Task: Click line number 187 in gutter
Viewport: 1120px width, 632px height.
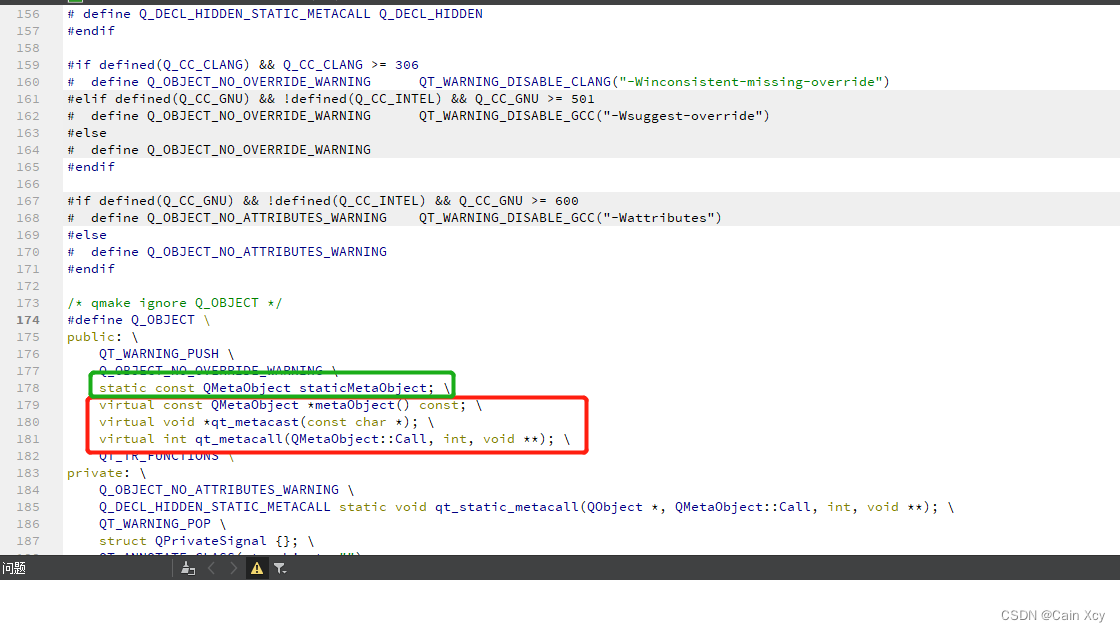Action: pyautogui.click(x=28, y=541)
